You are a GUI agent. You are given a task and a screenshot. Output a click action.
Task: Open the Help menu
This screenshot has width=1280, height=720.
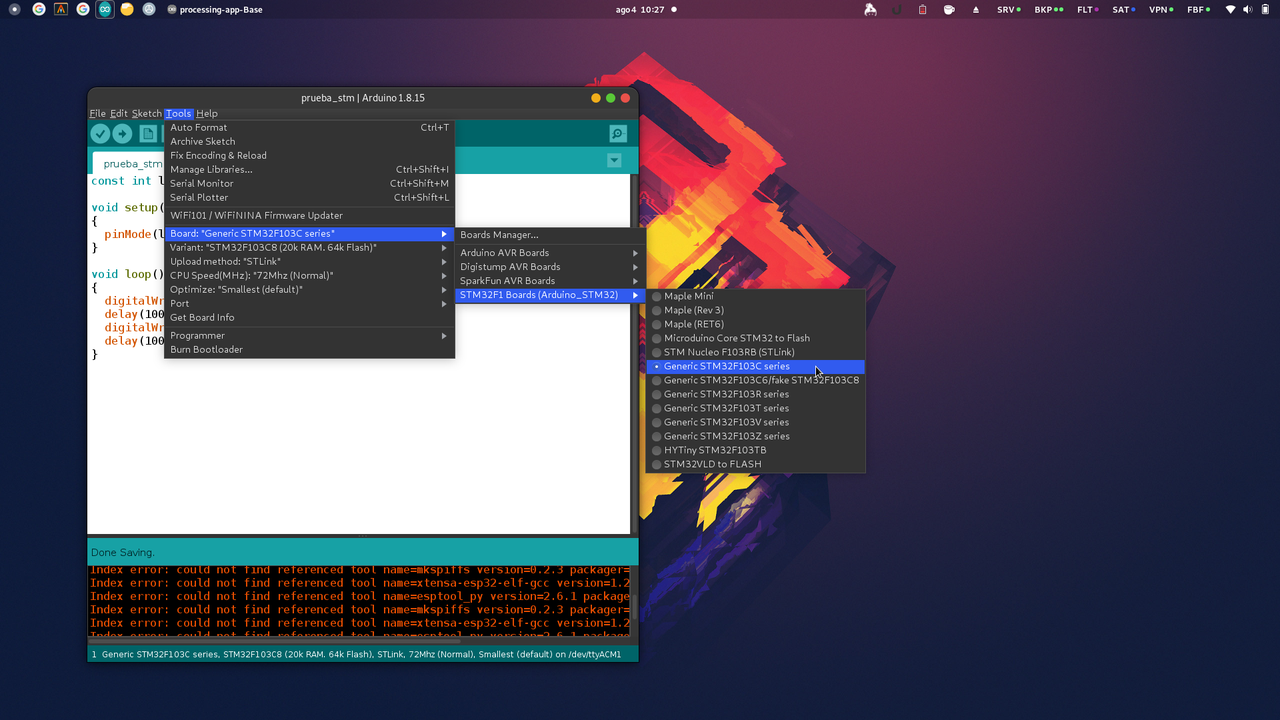click(207, 114)
